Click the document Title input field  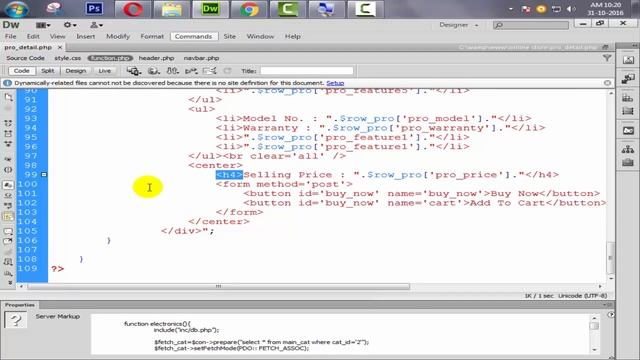tap(307, 71)
